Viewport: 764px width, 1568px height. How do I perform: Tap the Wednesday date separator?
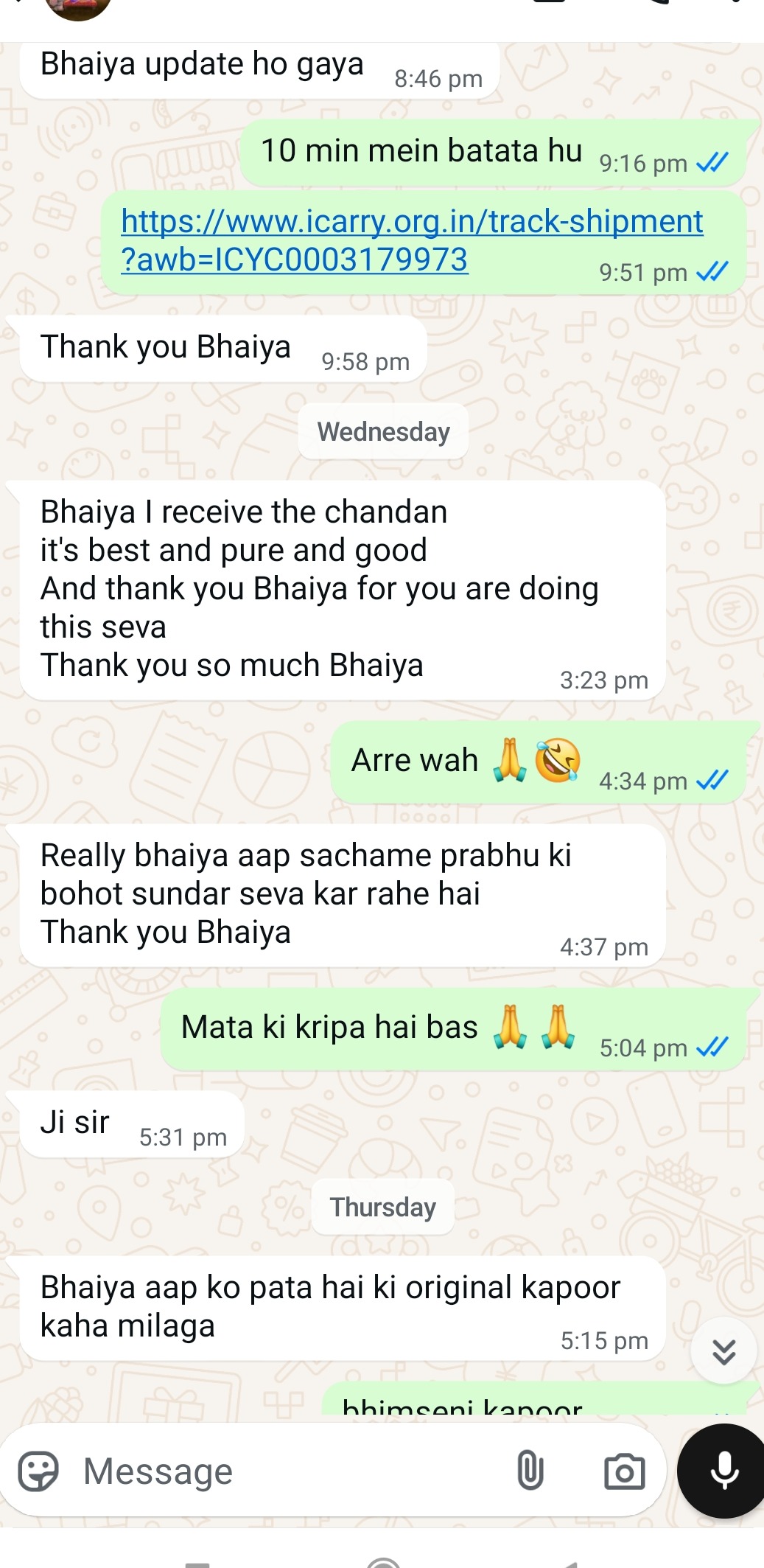[x=383, y=431]
